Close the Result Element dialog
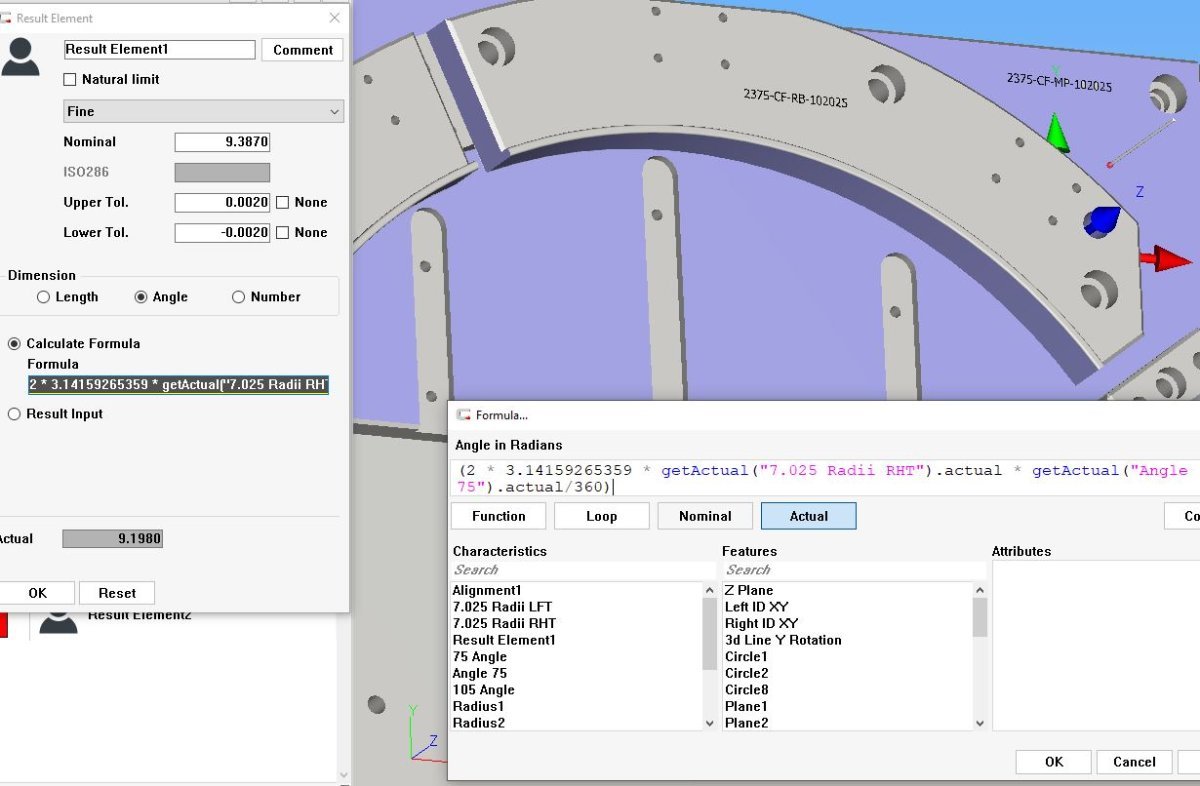Screen dimensions: 1200x786 pos(334,18)
